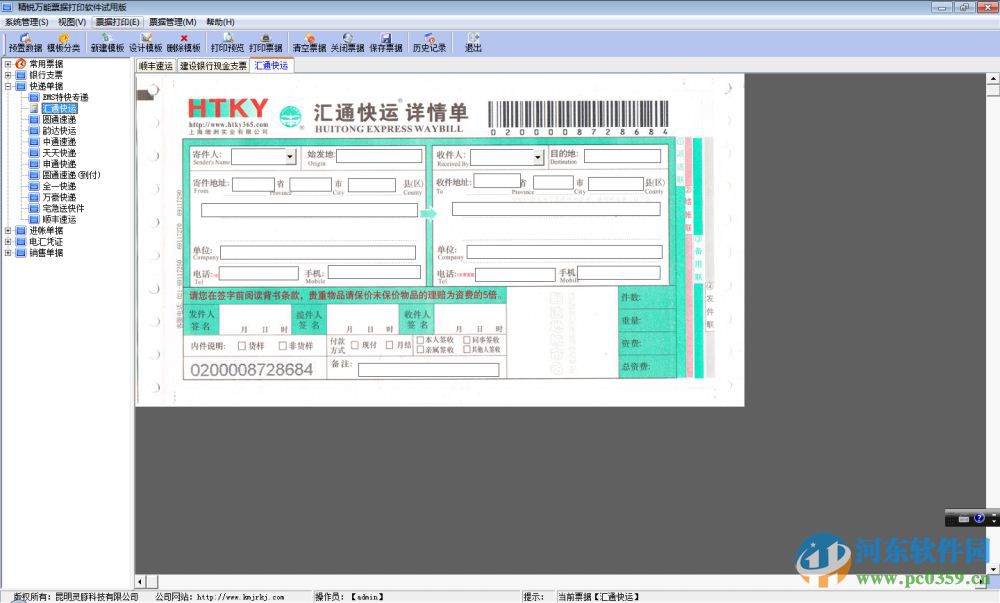Open the 帮助(H) menu

pos(221,22)
